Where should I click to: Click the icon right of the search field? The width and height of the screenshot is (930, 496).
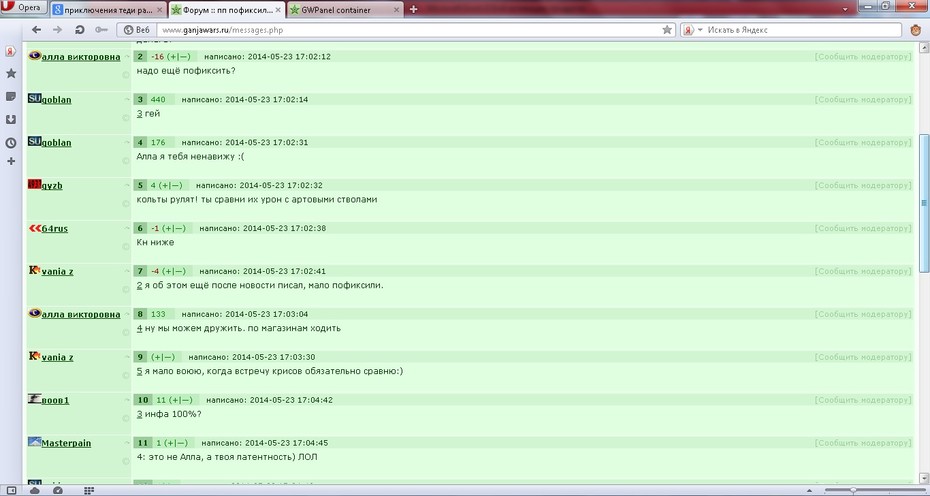click(915, 30)
